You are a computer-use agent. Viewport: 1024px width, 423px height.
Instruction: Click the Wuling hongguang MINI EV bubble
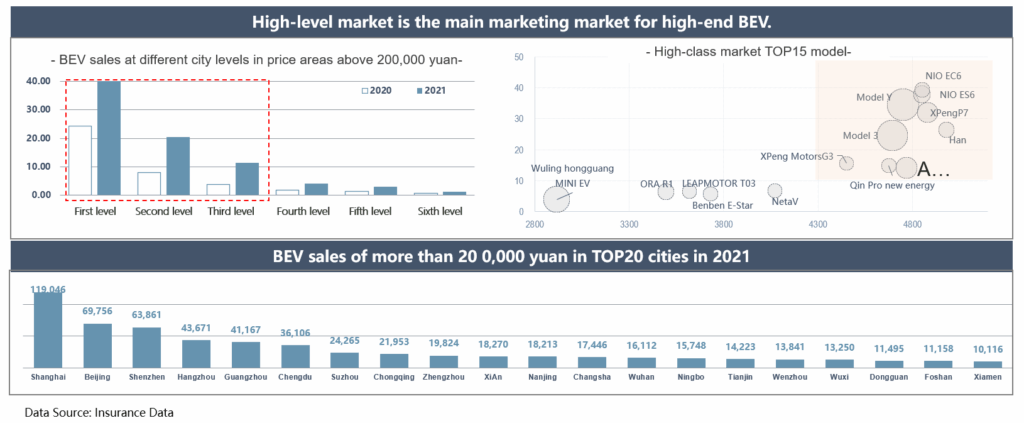coord(556,199)
